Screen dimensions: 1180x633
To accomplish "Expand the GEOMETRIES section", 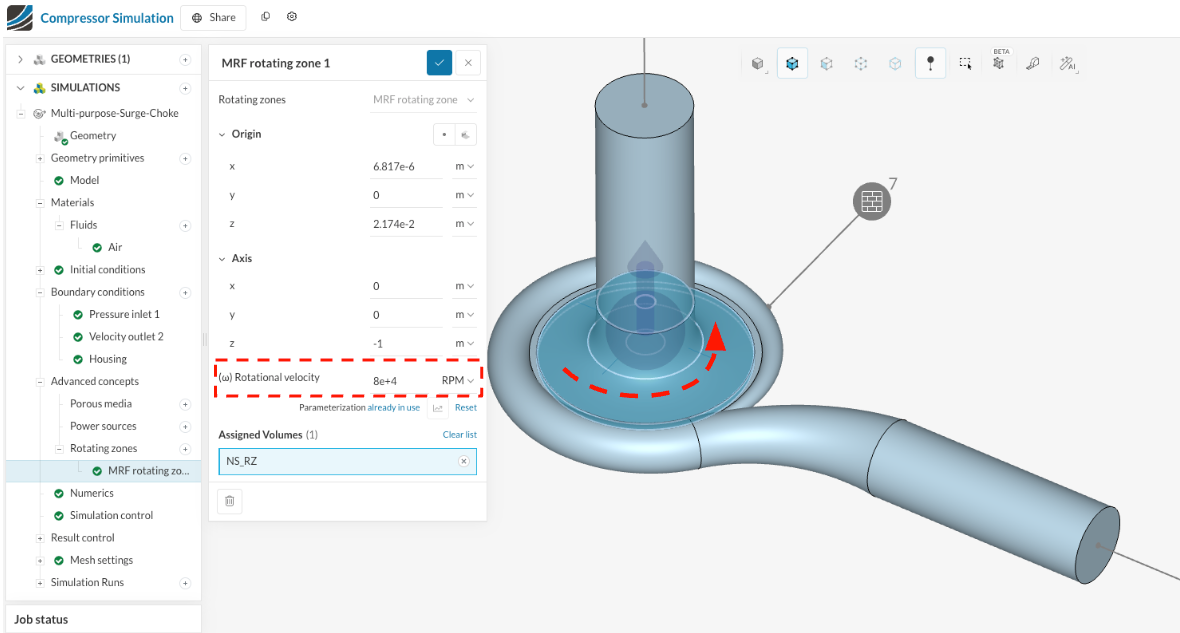I will pos(20,59).
